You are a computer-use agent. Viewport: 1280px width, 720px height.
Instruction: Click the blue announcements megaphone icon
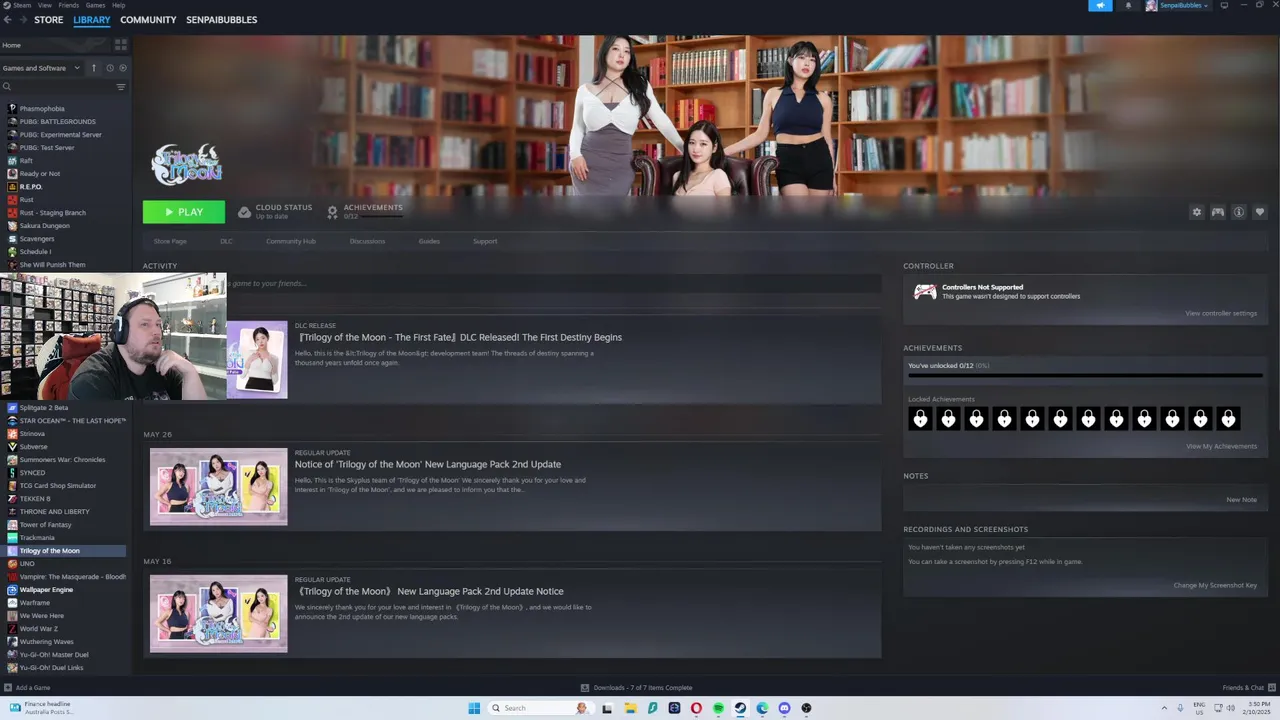[x=1100, y=5]
